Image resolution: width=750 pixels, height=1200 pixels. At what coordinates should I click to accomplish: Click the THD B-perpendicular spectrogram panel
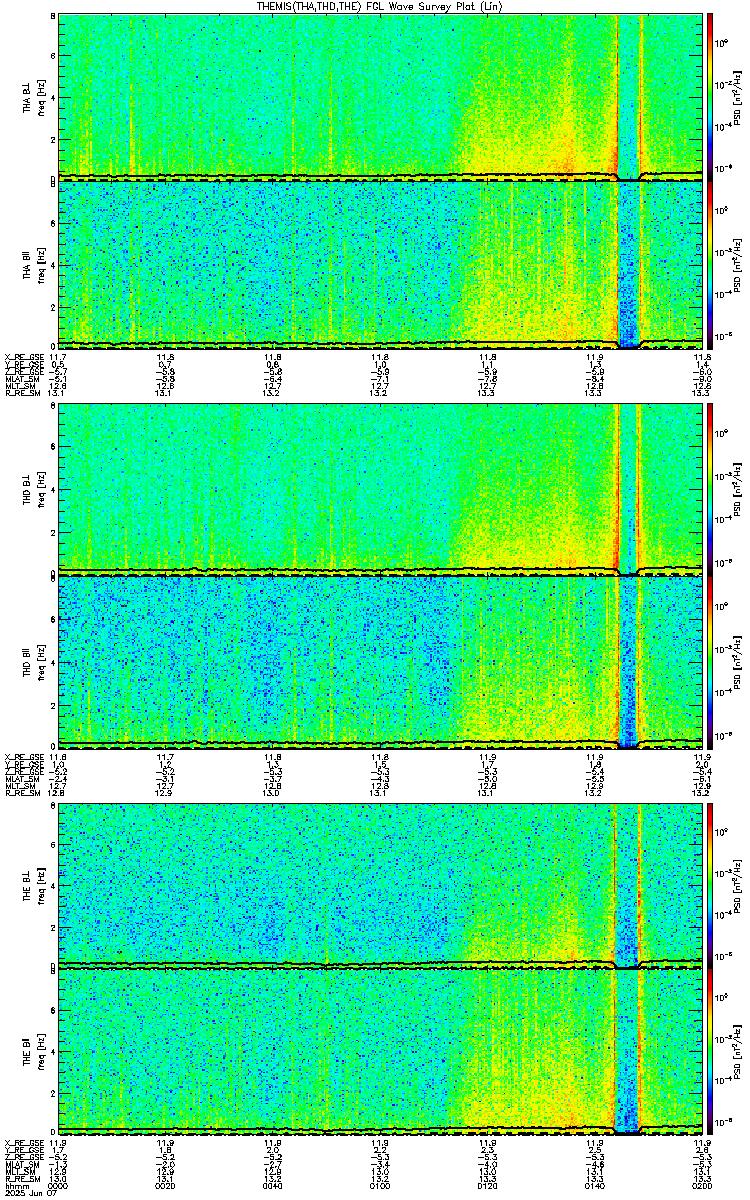pos(380,488)
